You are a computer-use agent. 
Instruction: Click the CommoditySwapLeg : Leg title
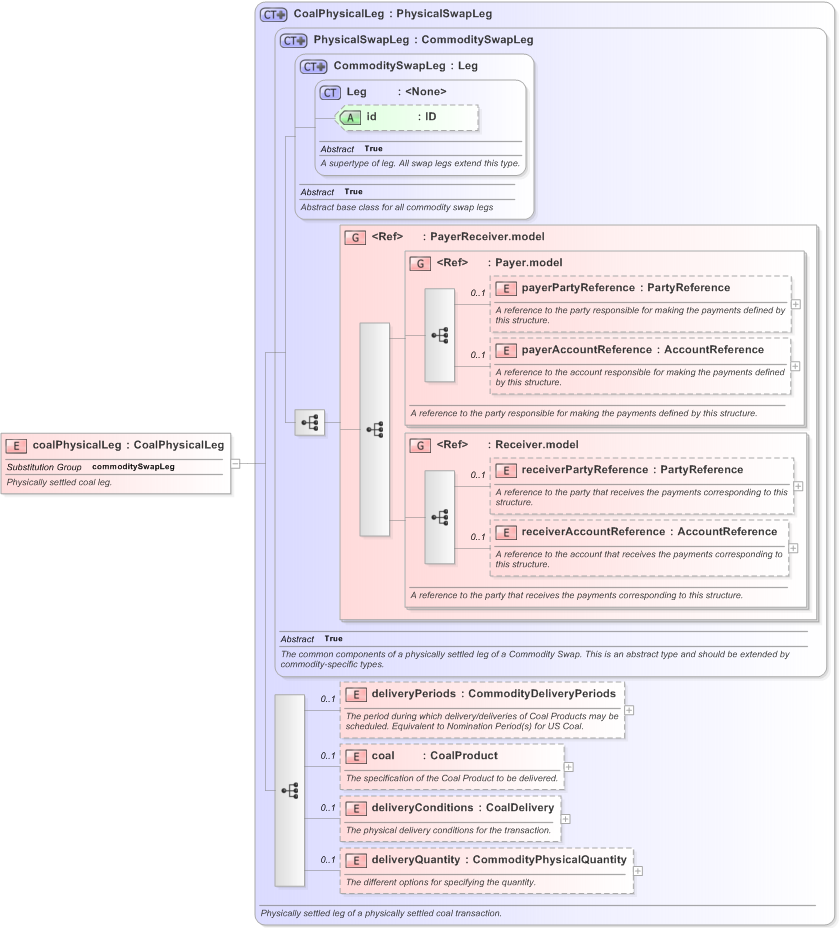405,66
